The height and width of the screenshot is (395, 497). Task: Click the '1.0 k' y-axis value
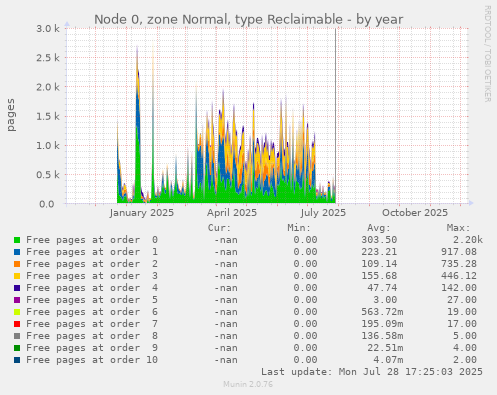point(48,146)
